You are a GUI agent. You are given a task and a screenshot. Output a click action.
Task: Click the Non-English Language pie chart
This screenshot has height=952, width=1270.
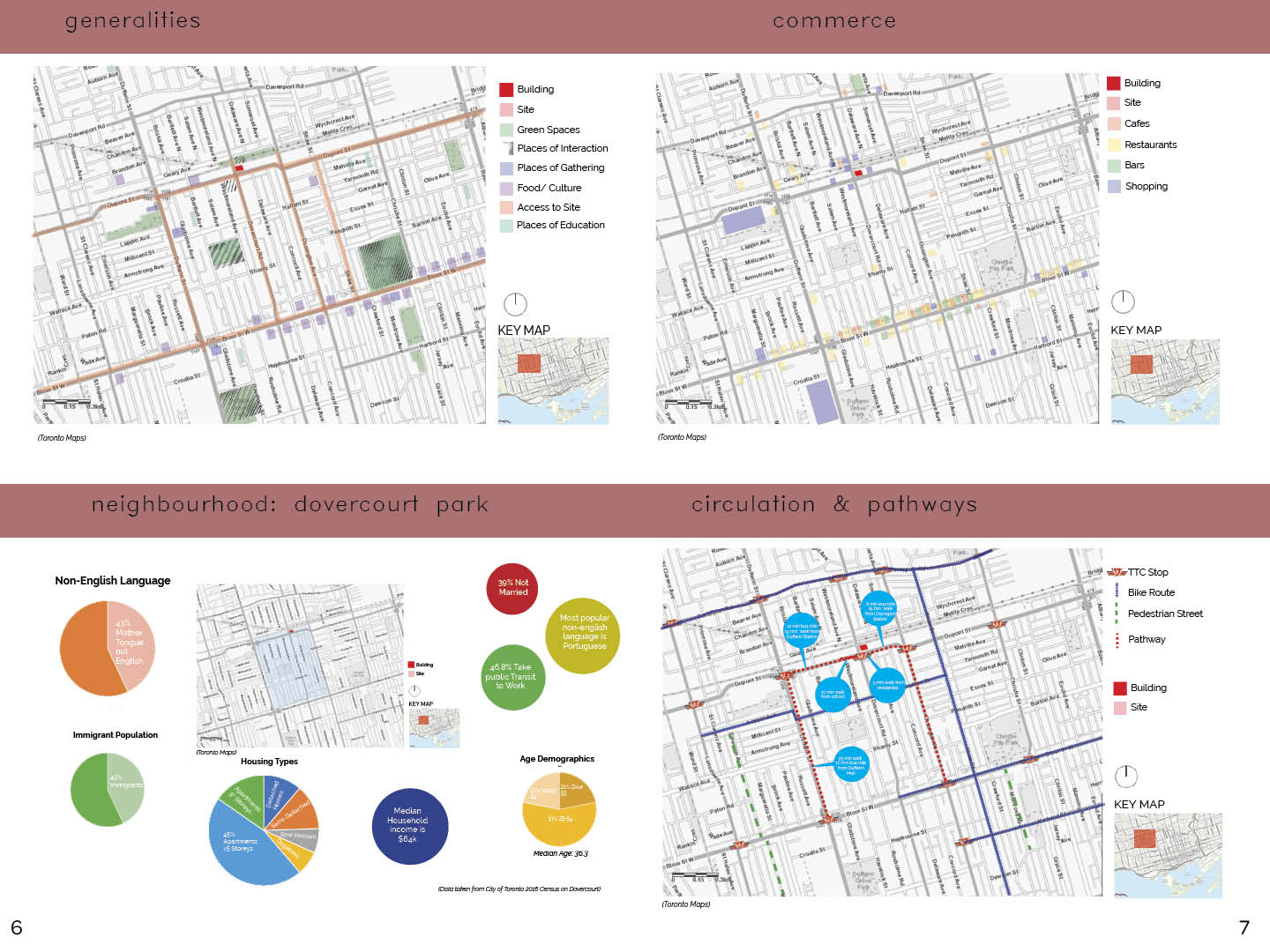click(107, 648)
